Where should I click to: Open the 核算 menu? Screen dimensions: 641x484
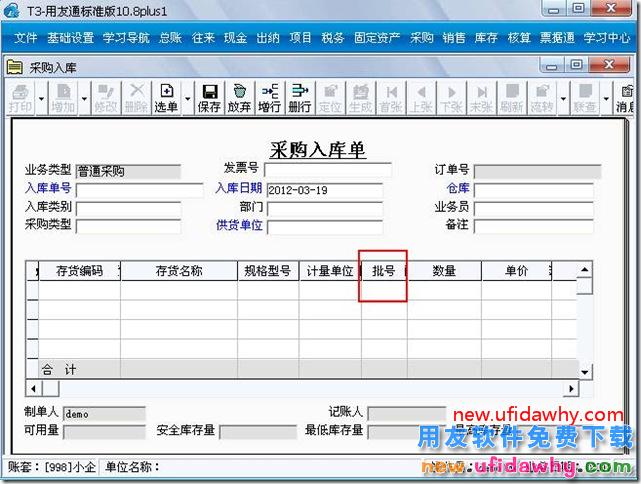519,38
